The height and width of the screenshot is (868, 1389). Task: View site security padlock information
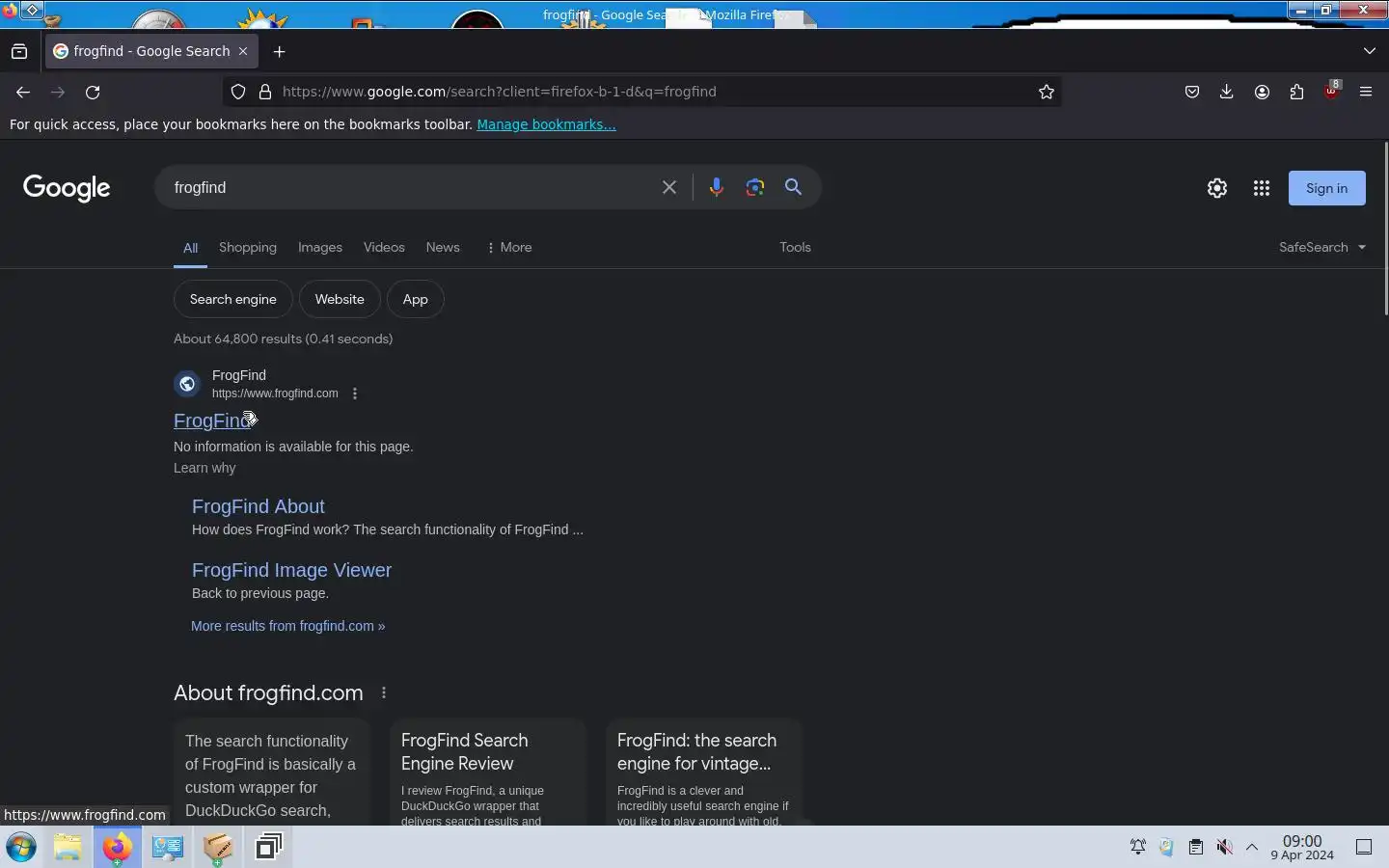265,92
